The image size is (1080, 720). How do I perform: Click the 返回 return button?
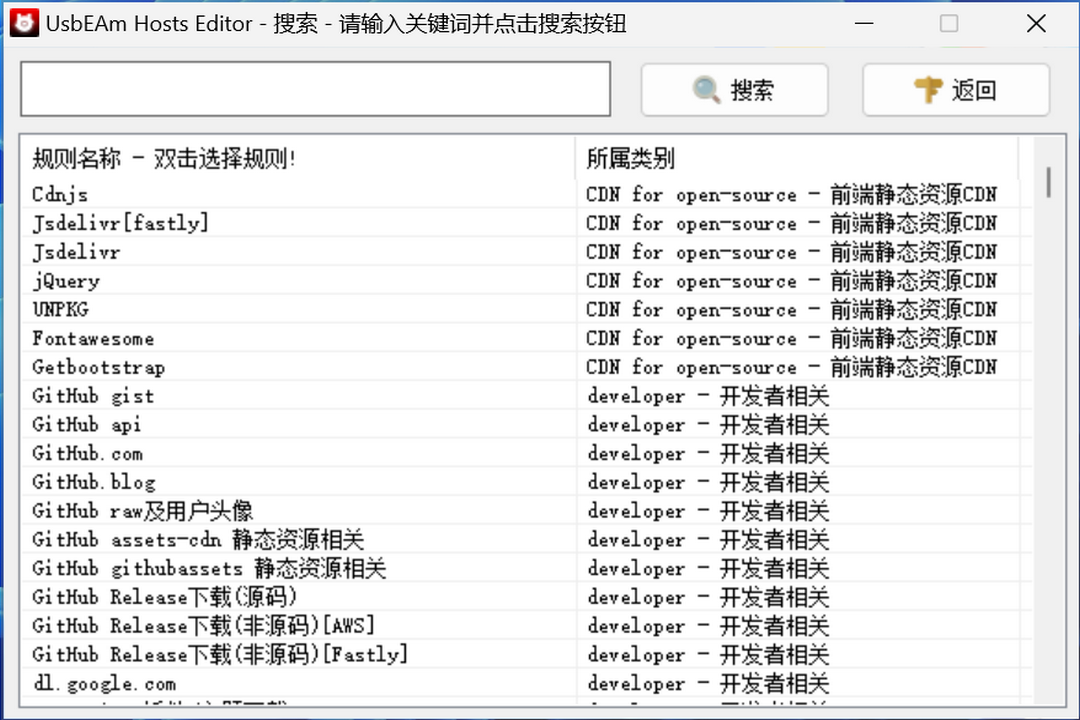pyautogui.click(x=956, y=90)
